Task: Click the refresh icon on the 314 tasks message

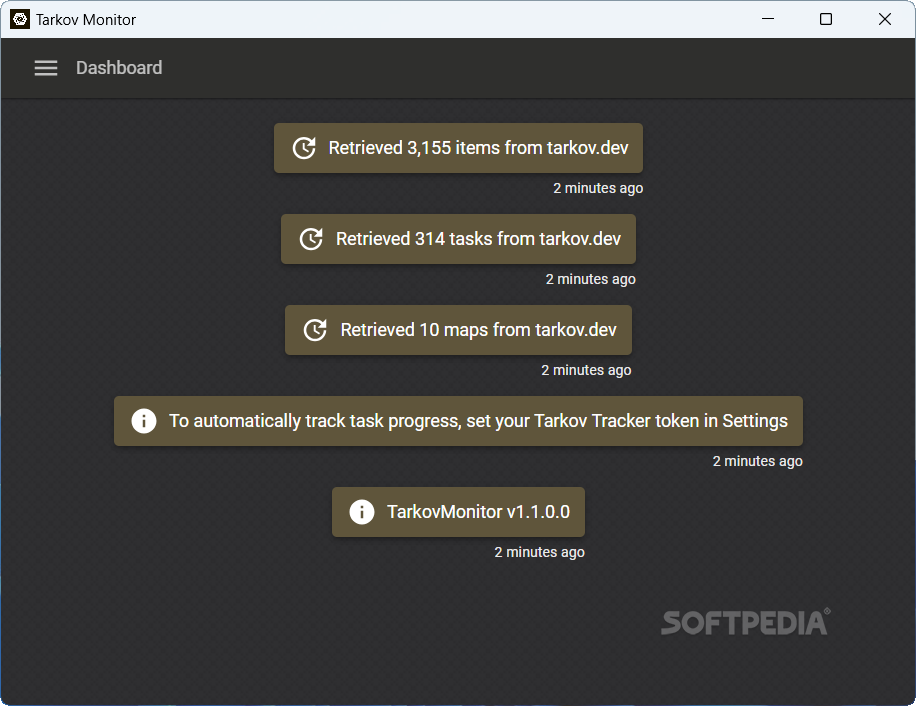Action: click(311, 239)
